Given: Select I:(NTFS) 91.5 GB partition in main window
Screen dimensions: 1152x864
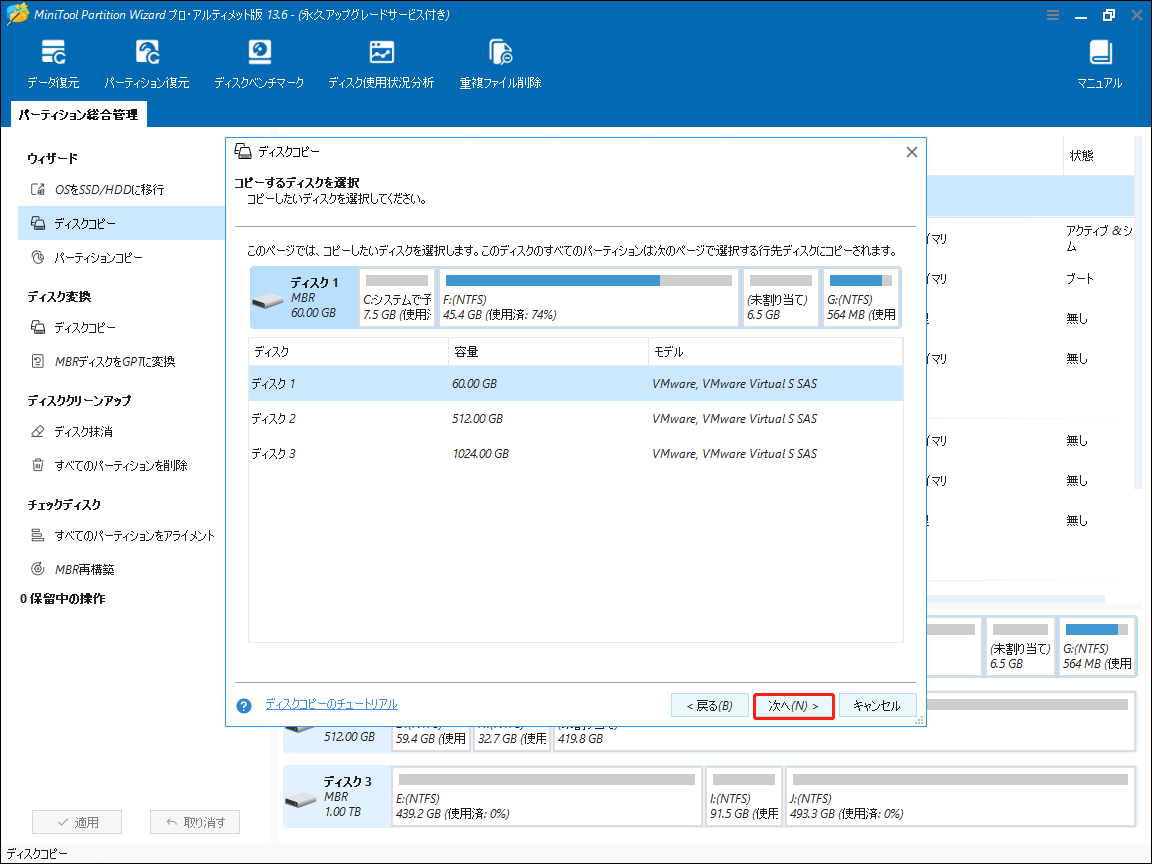Looking at the screenshot, I should (x=744, y=797).
